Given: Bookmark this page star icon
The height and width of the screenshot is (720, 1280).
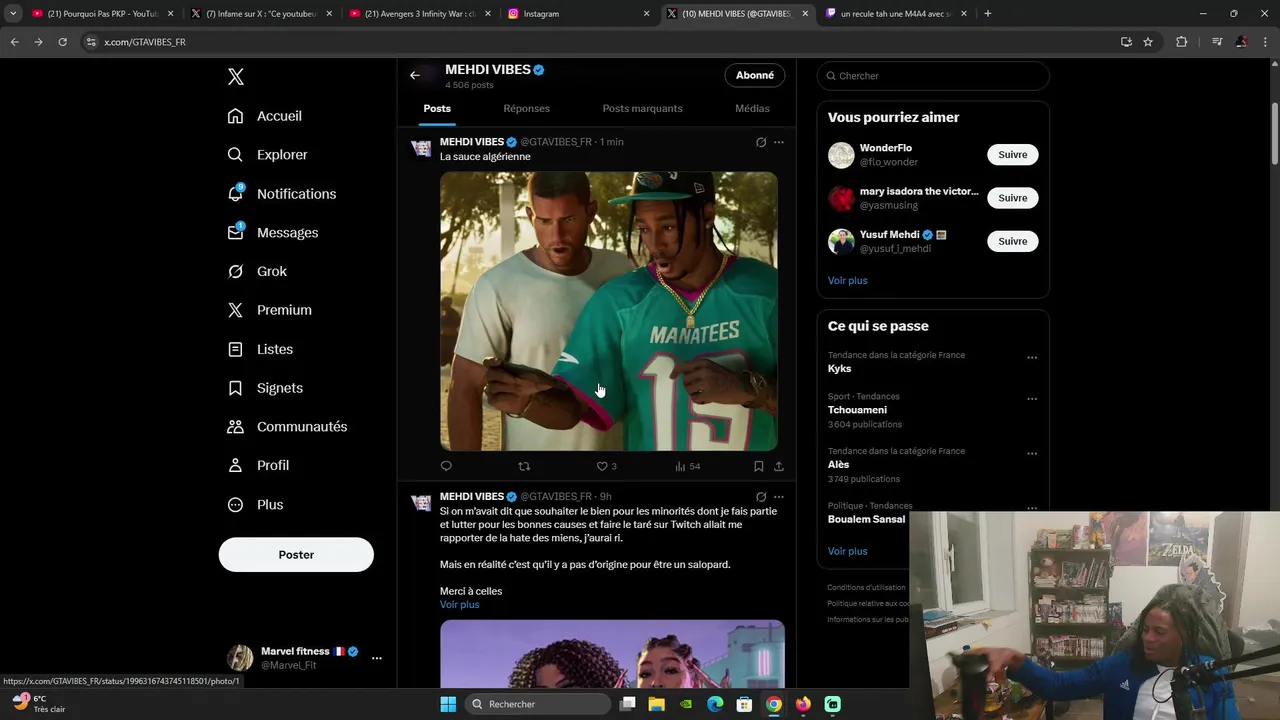Looking at the screenshot, I should coord(1148,42).
